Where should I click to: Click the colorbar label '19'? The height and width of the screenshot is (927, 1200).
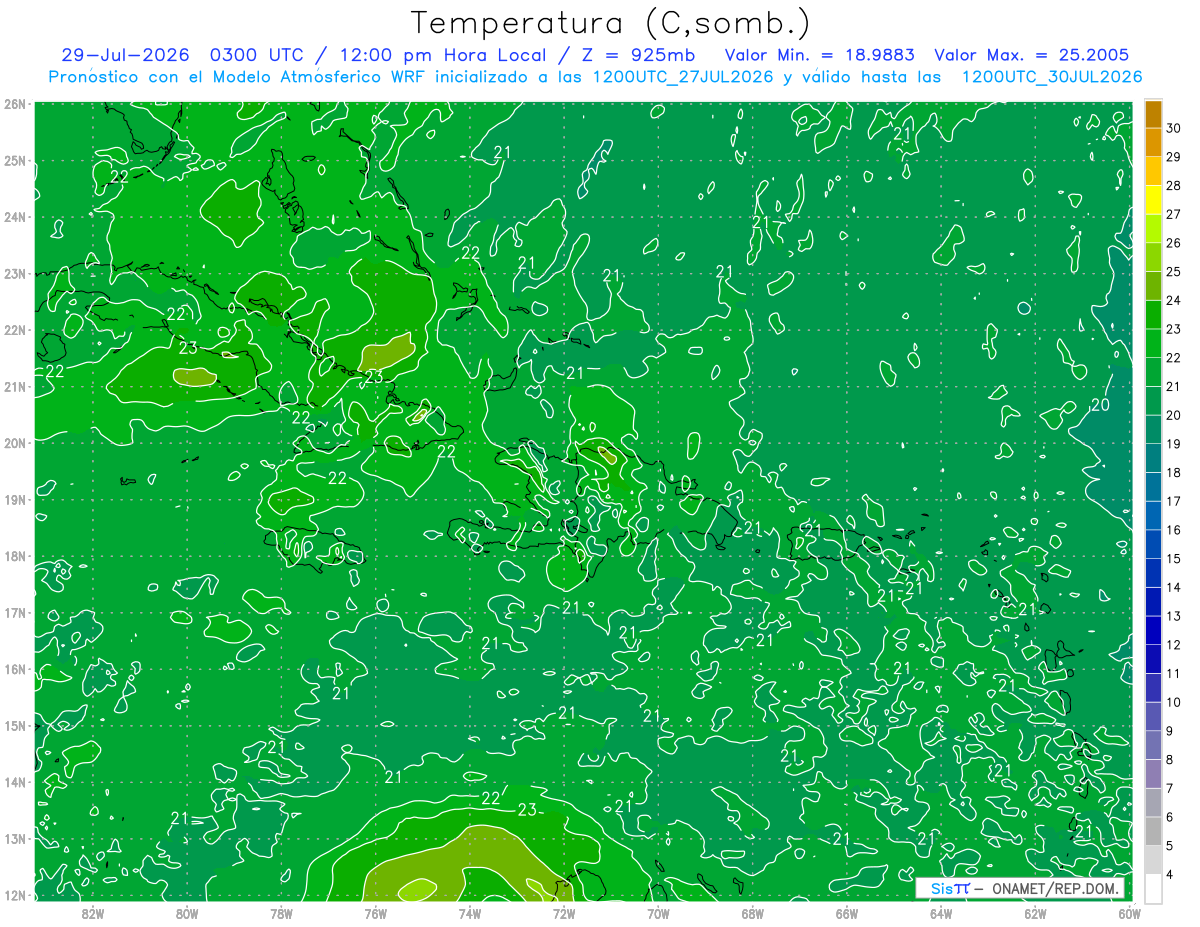(1174, 444)
